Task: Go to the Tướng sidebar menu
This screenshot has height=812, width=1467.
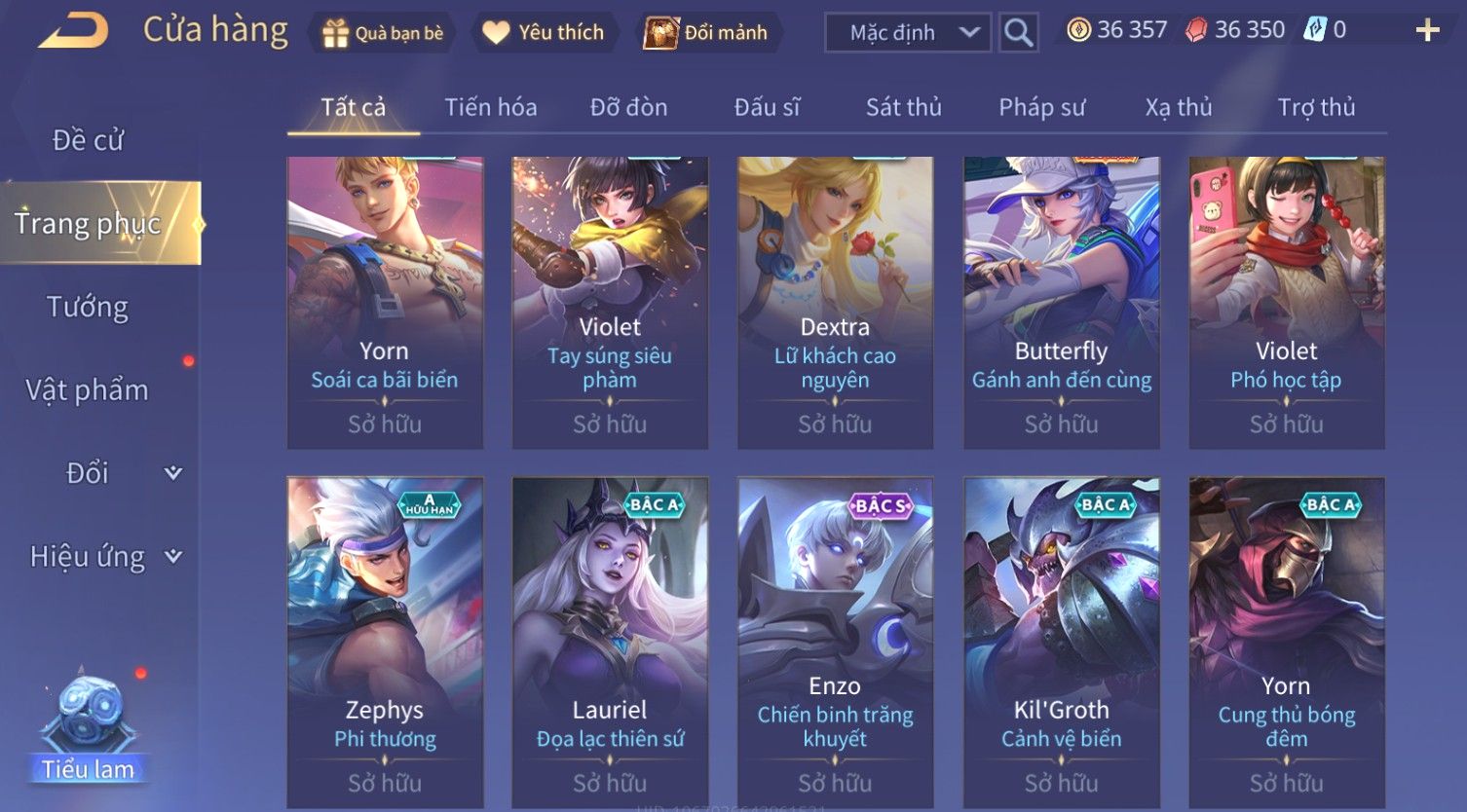Action: pyautogui.click(x=88, y=308)
